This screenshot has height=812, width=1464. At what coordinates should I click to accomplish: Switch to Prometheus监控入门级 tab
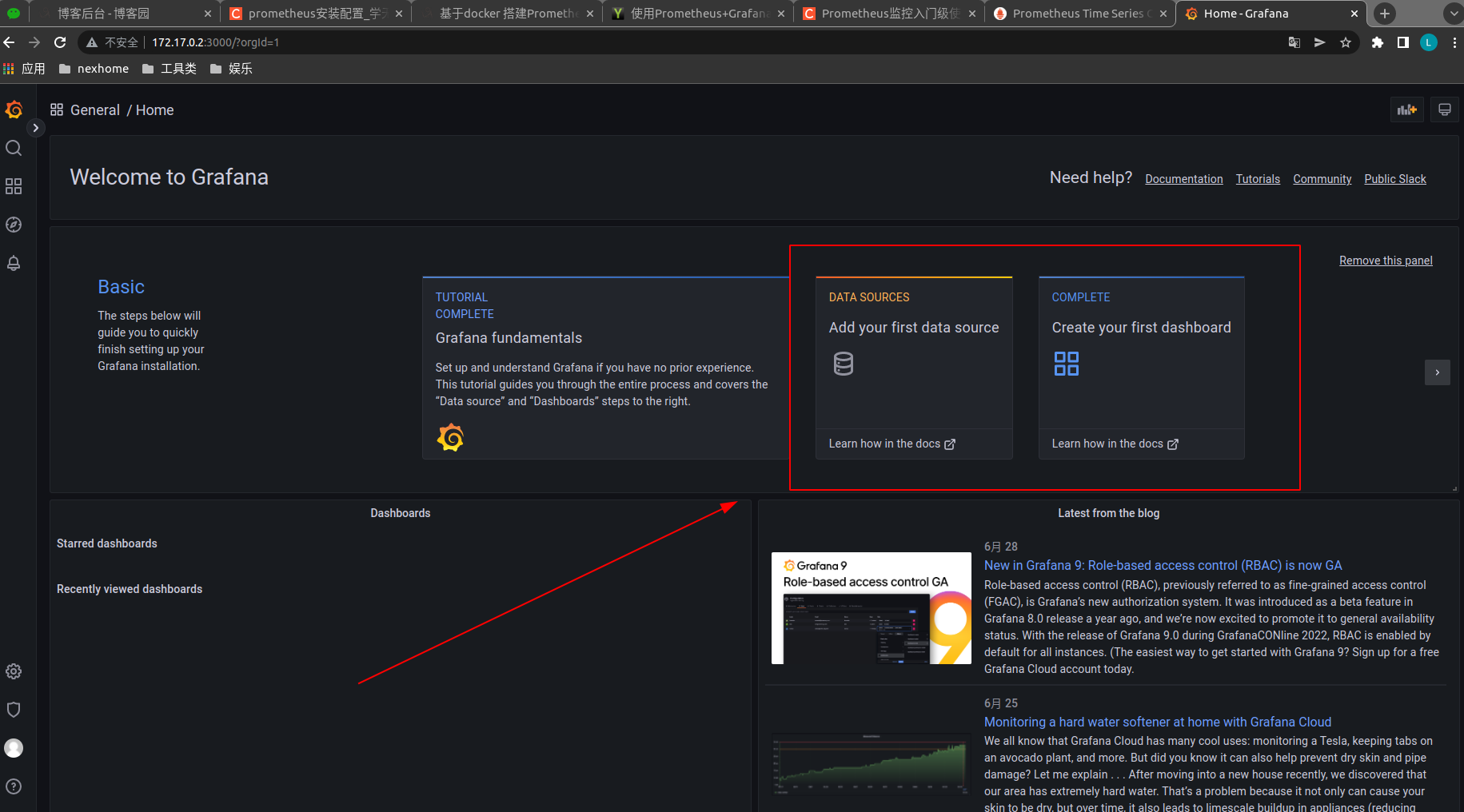[889, 14]
